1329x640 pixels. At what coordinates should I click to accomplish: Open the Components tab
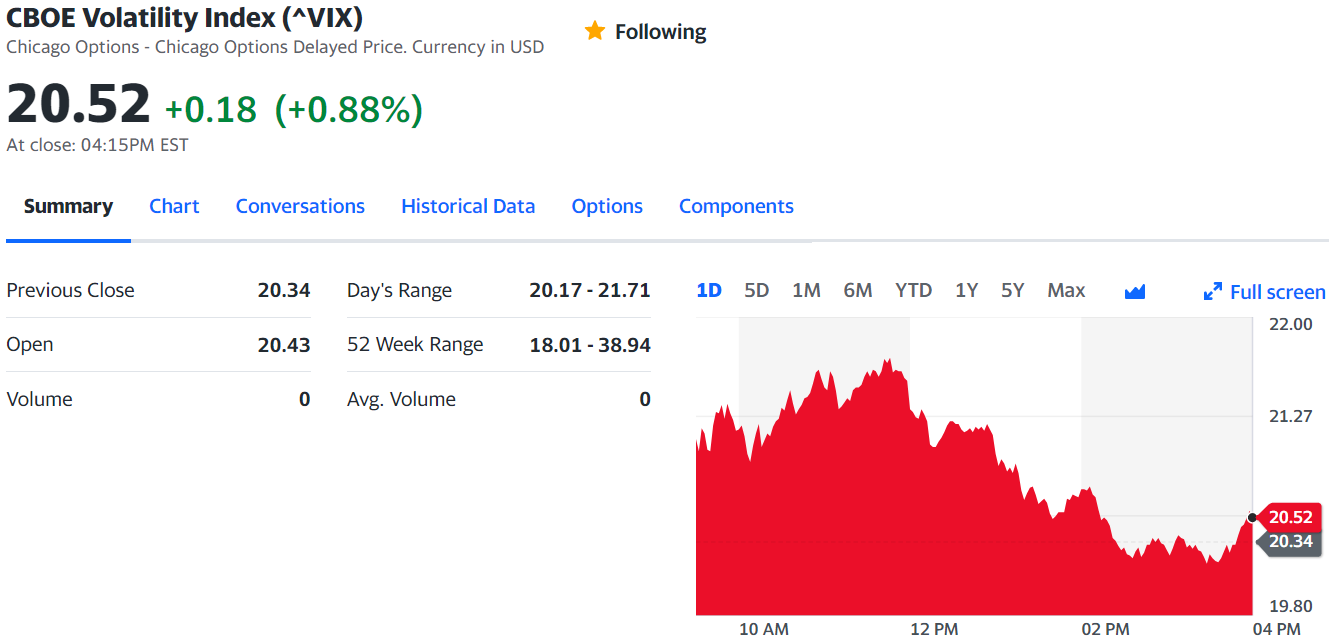point(736,206)
